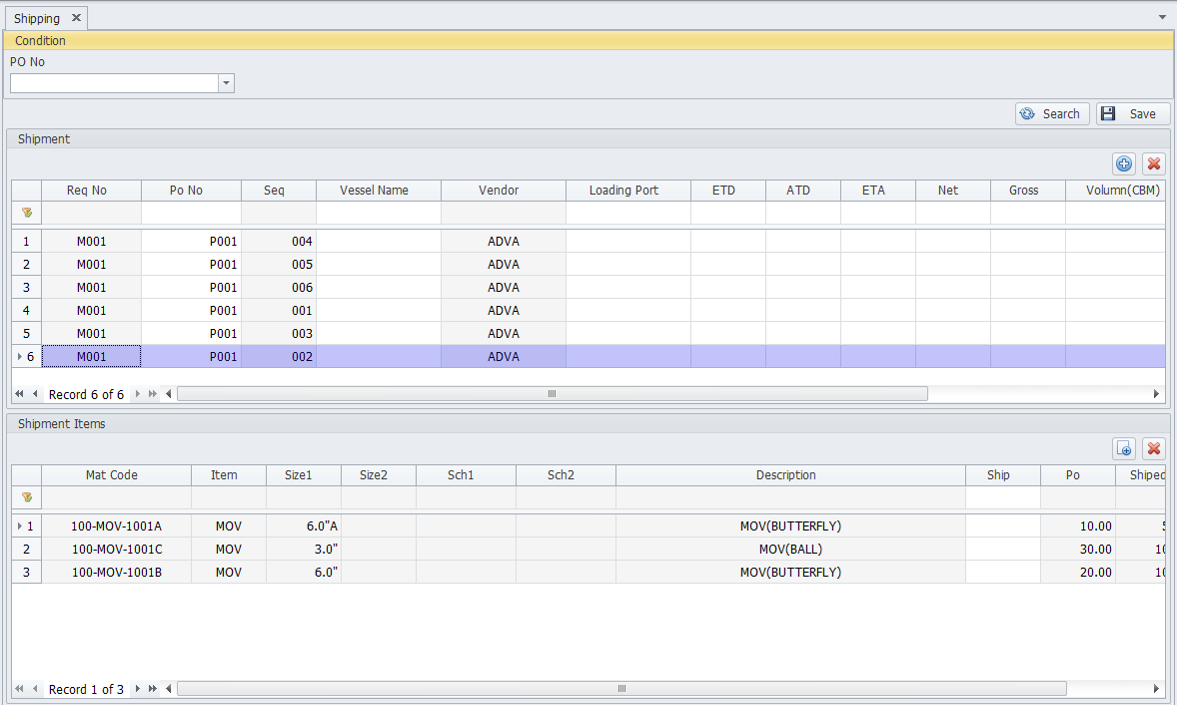Viewport: 1177px width, 705px height.
Task: Go to last record in Shipment Items navigator
Action: [153, 689]
